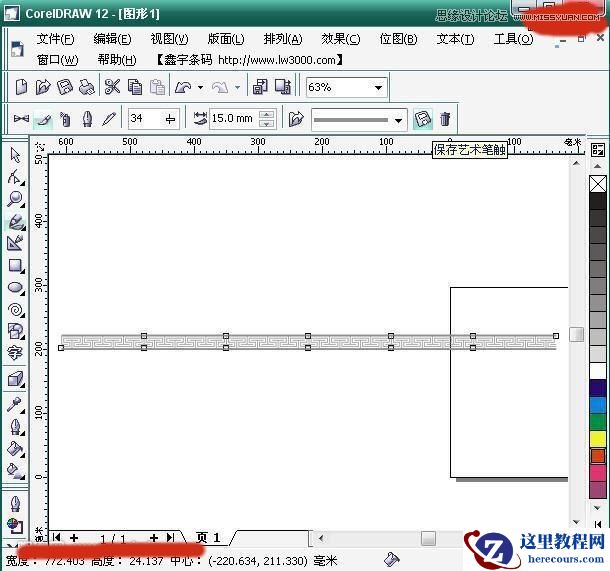Viewport: 610px width, 571px height.
Task: Select the Text tool
Action: 15,353
